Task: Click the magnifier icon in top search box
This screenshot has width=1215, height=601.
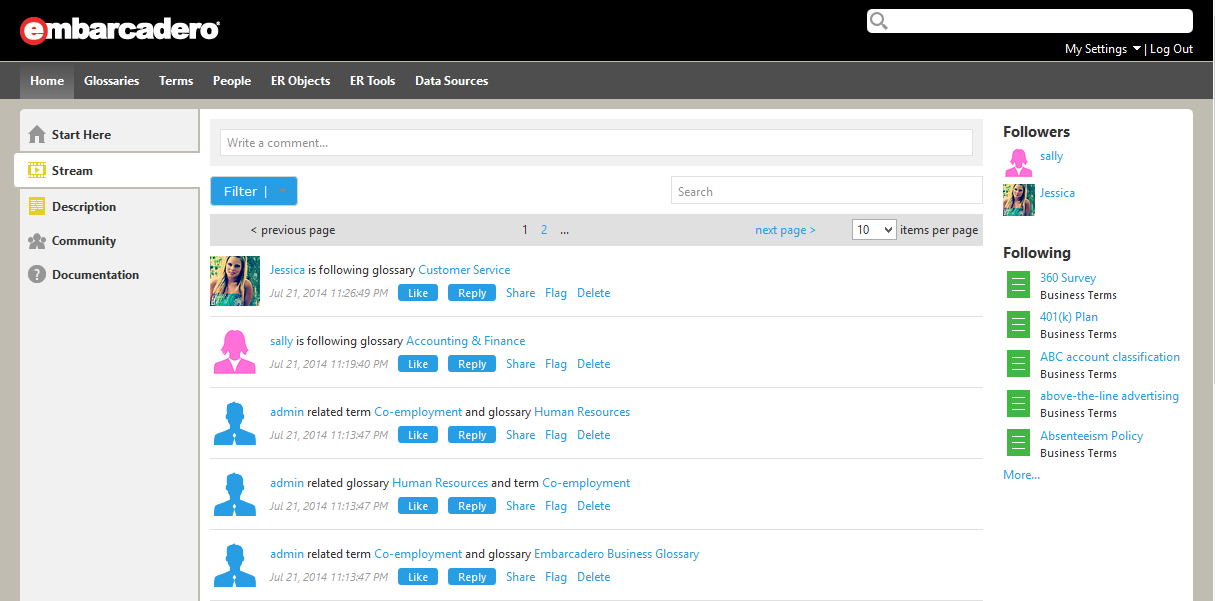Action: tap(878, 21)
